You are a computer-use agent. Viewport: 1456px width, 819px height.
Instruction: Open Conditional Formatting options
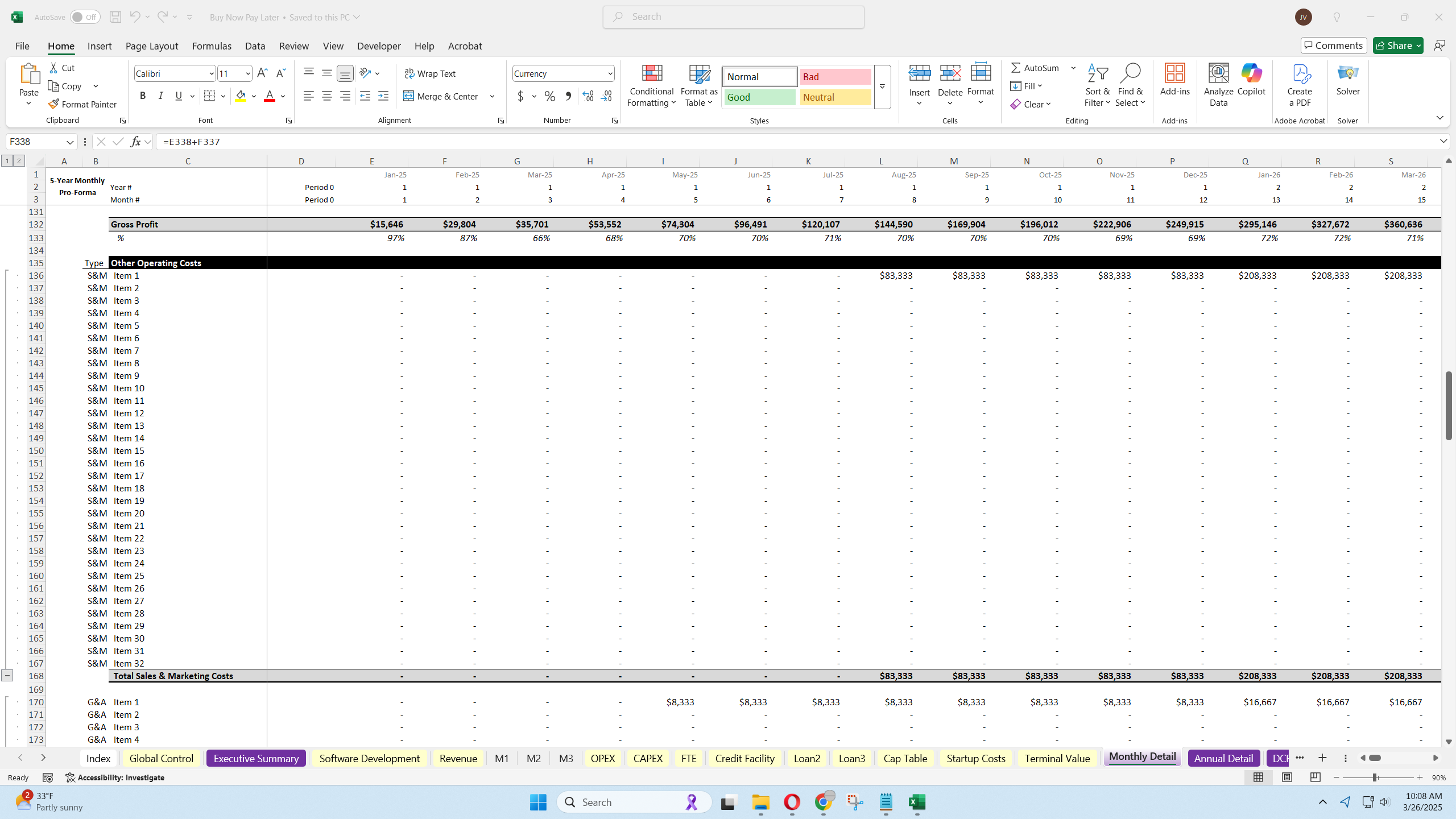[651, 85]
